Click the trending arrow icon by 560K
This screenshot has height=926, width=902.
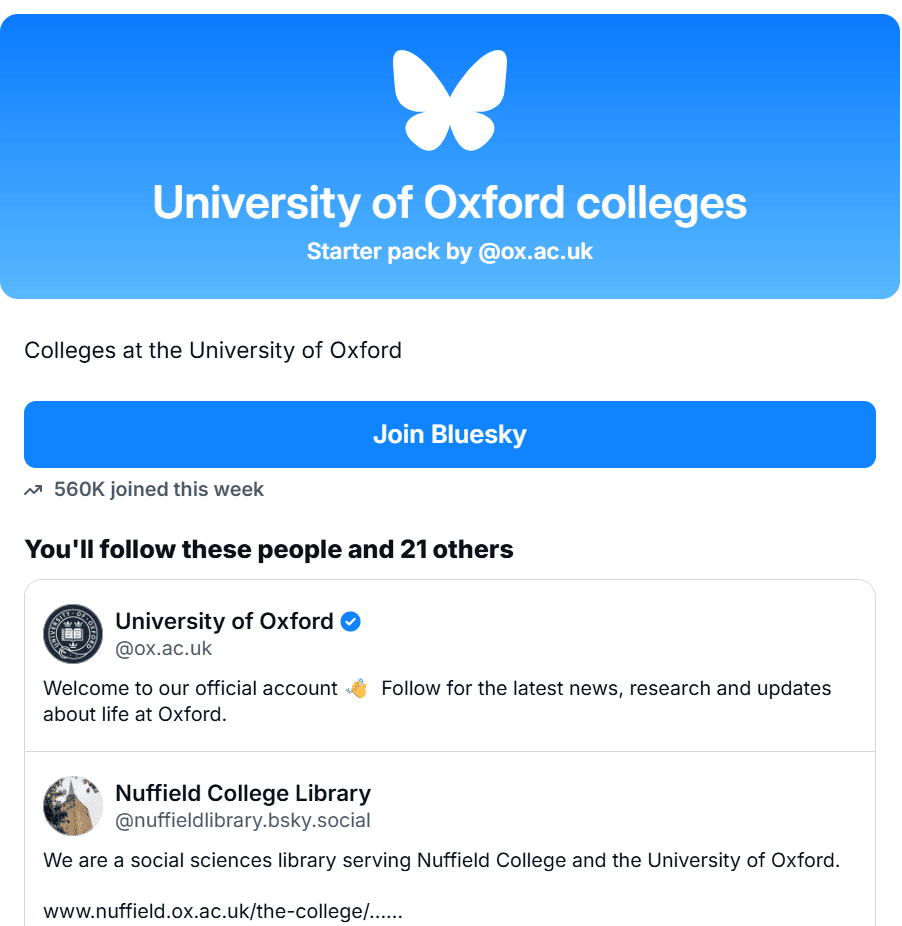click(34, 490)
